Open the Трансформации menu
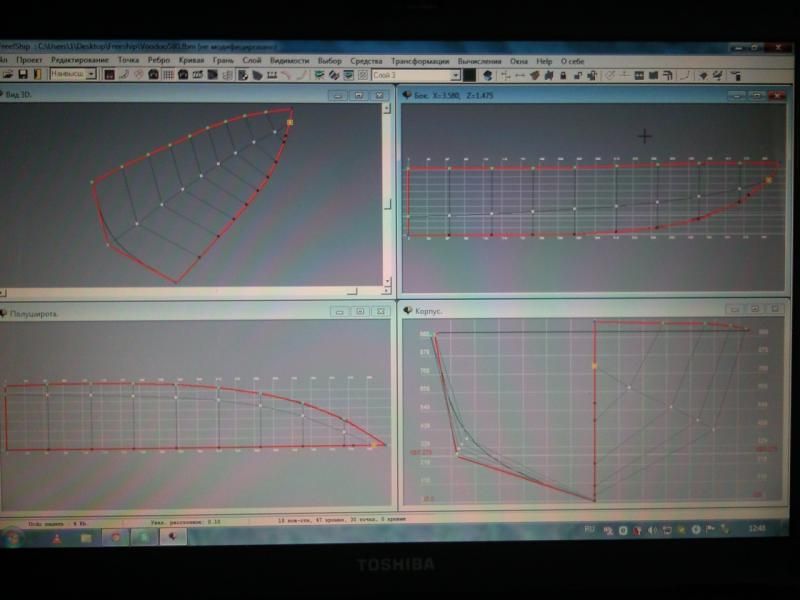Viewport: 800px width, 600px height. pyautogui.click(x=419, y=61)
